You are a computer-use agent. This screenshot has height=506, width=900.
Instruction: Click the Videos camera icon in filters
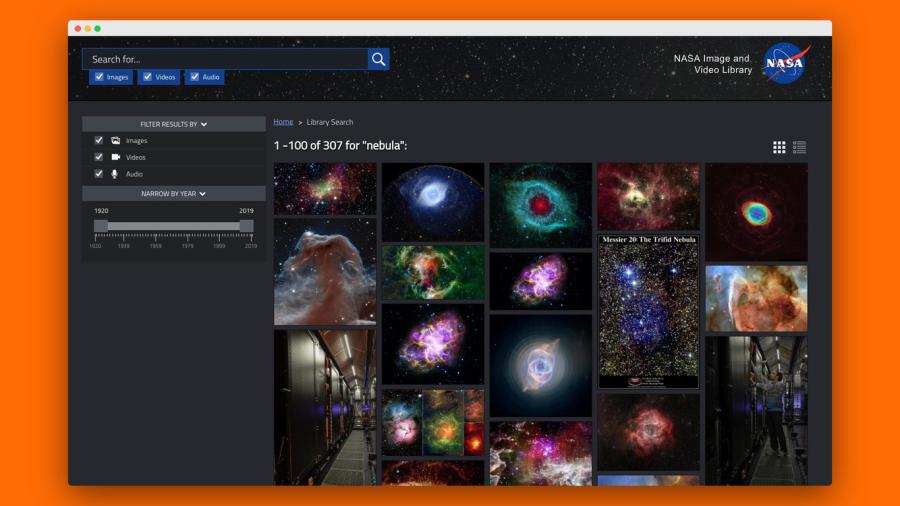pos(115,157)
